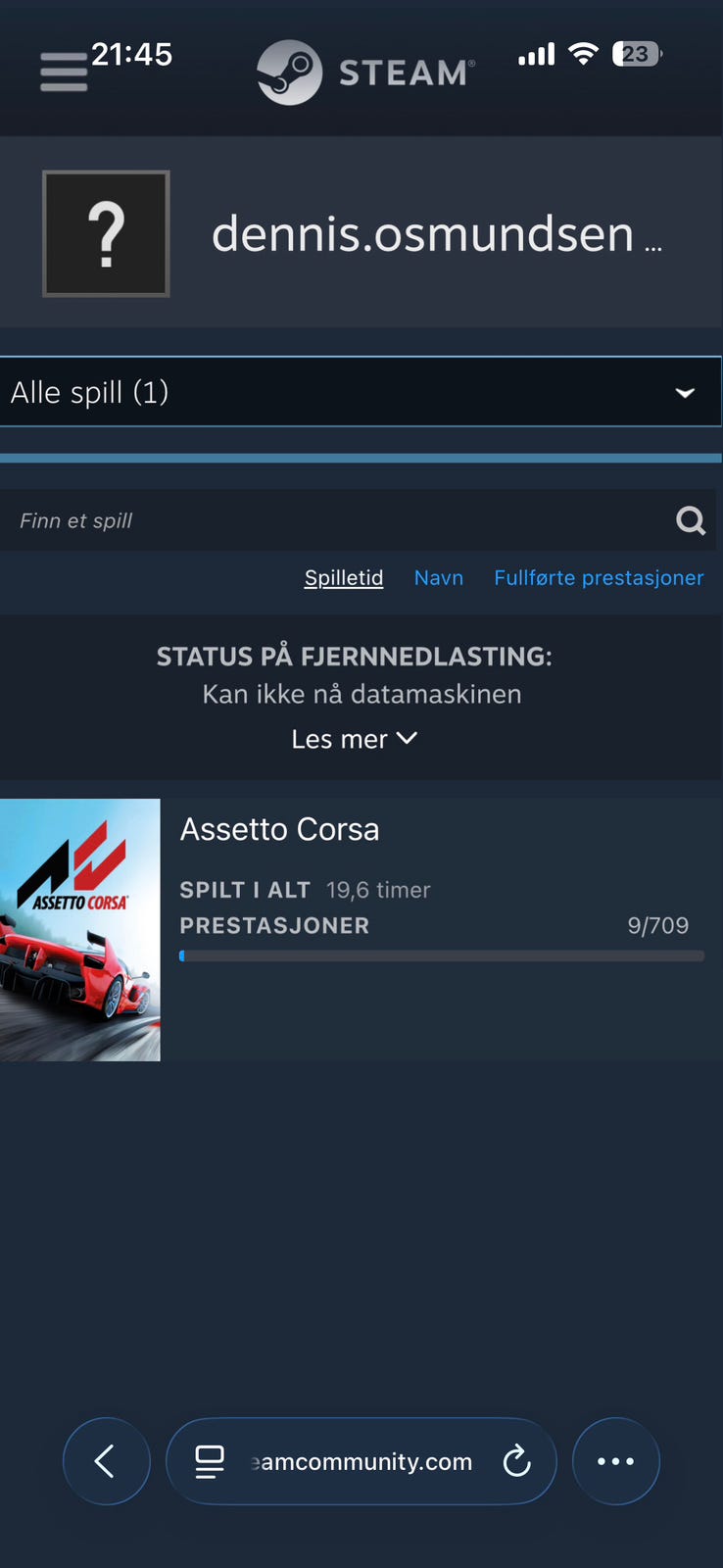Screen dimensions: 723x1568
Task: Click the magnifying glass search icon
Action: tap(692, 520)
